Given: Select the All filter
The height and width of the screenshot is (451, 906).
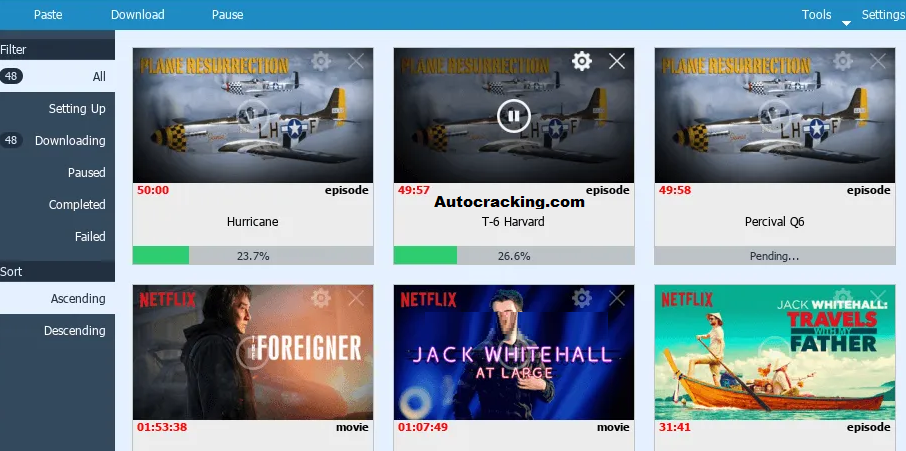Looking at the screenshot, I should tap(57, 76).
